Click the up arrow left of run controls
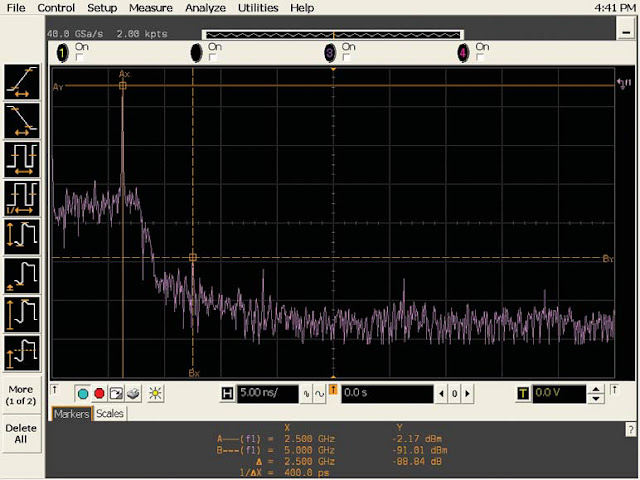 click(55, 389)
